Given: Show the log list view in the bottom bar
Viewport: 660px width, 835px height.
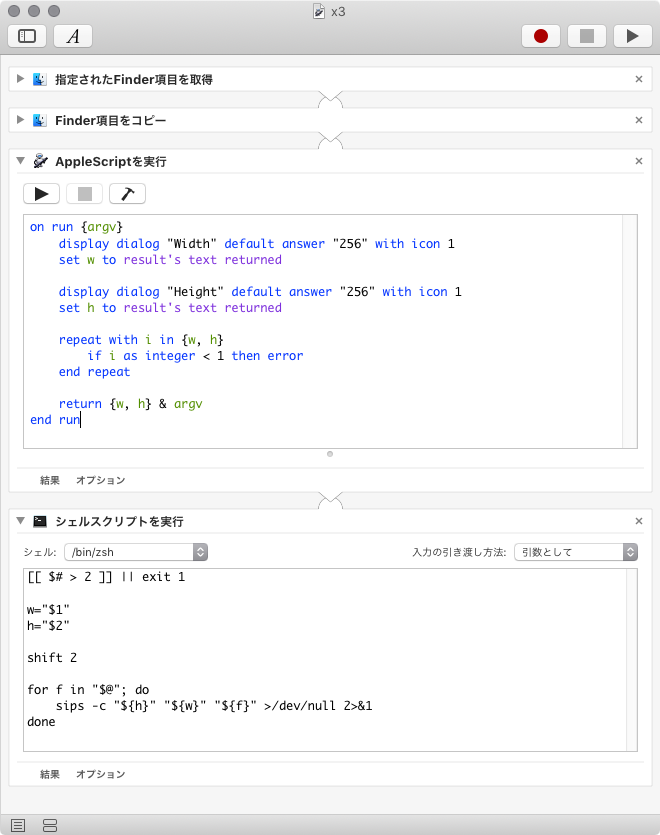Looking at the screenshot, I should click(x=18, y=825).
